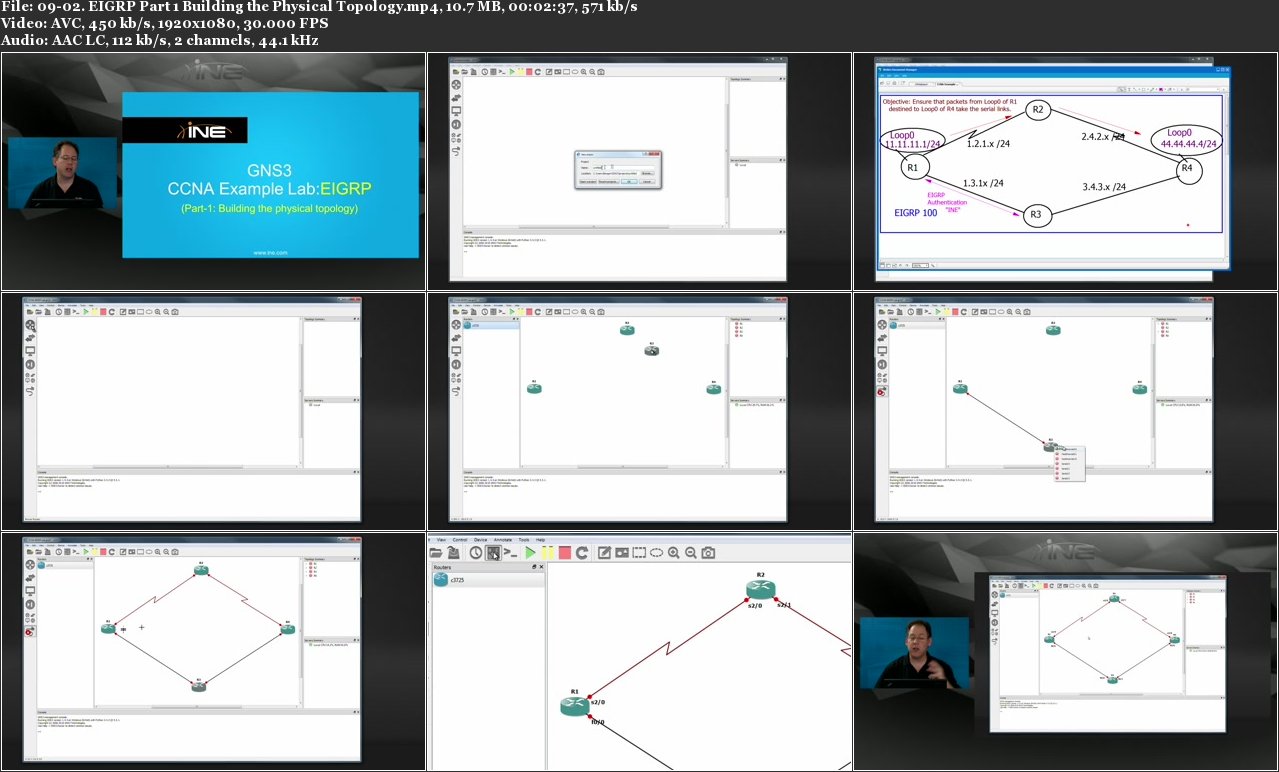Open the Annotate menu in enlarged GNS3 frame
Viewport: 1279px width, 772px height.
pos(503,540)
